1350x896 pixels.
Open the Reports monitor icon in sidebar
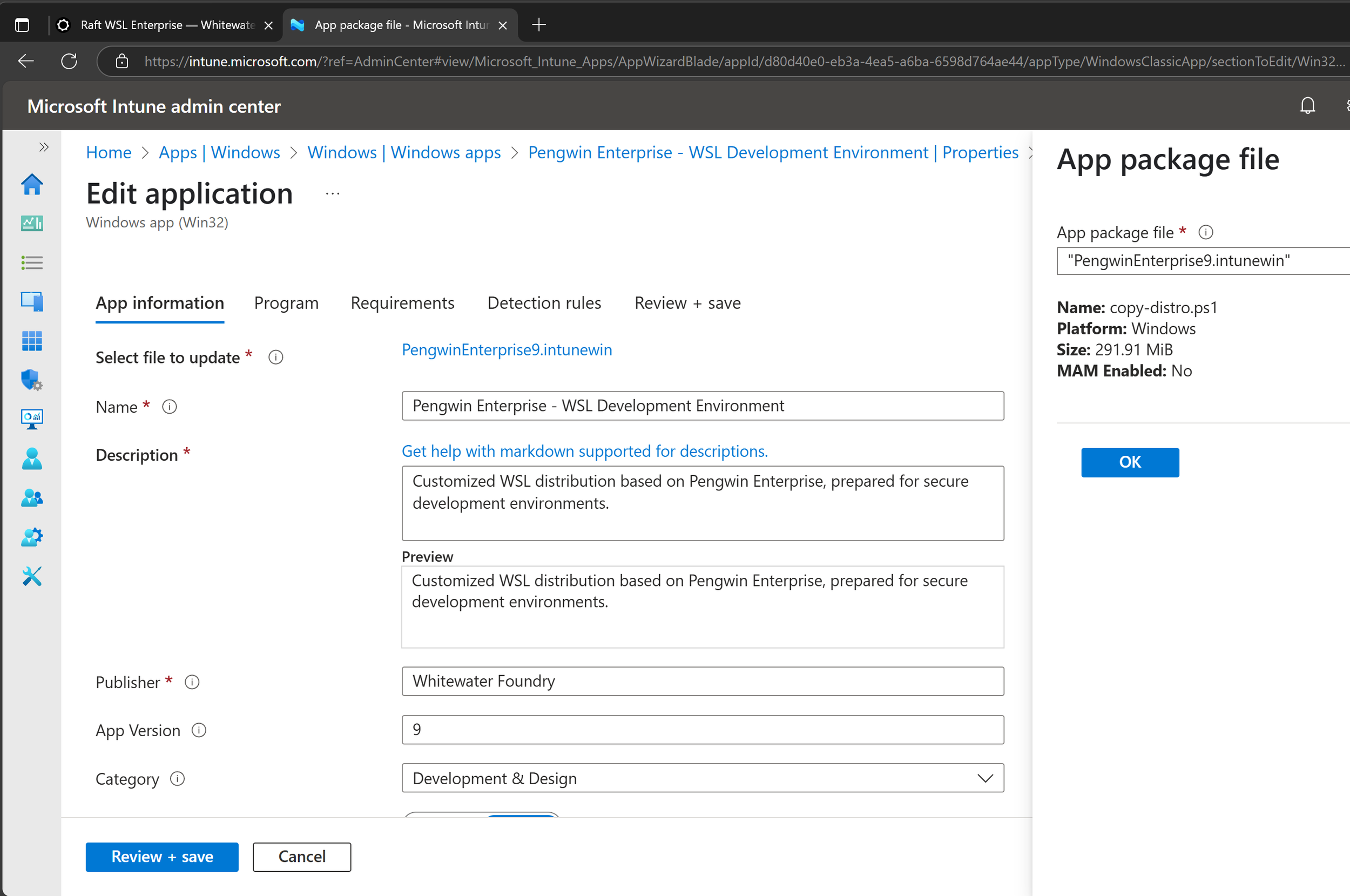32,419
